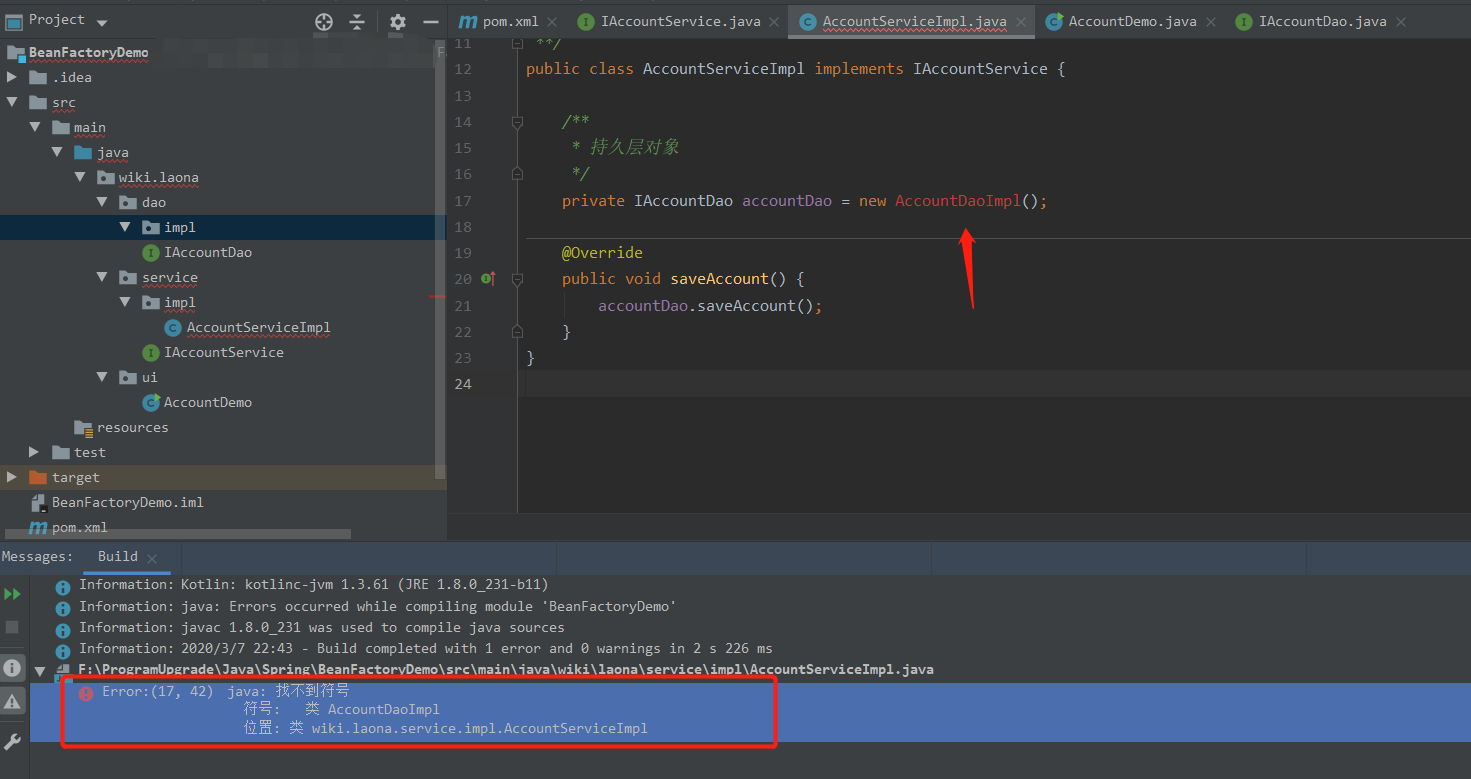This screenshot has height=779, width=1471.
Task: Select the Scroll from Source crosshair icon
Action: [x=323, y=20]
